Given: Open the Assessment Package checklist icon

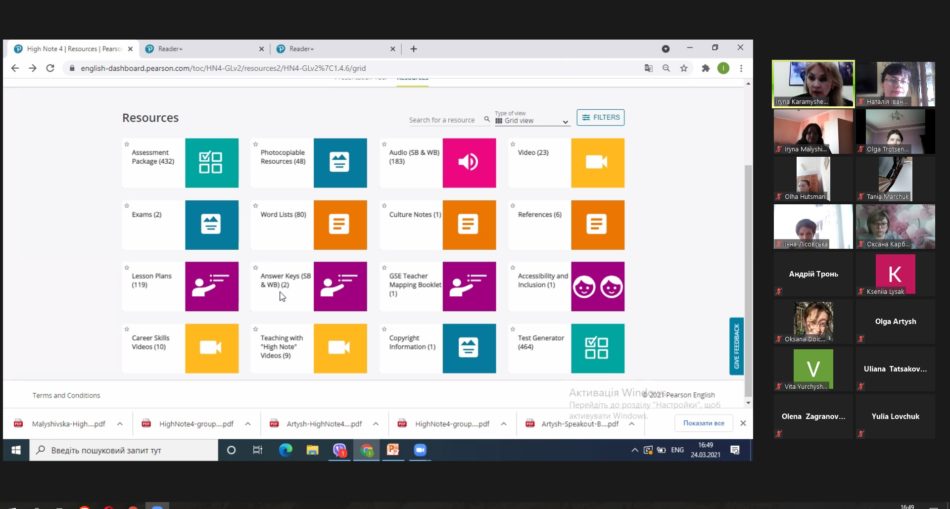Looking at the screenshot, I should [211, 163].
